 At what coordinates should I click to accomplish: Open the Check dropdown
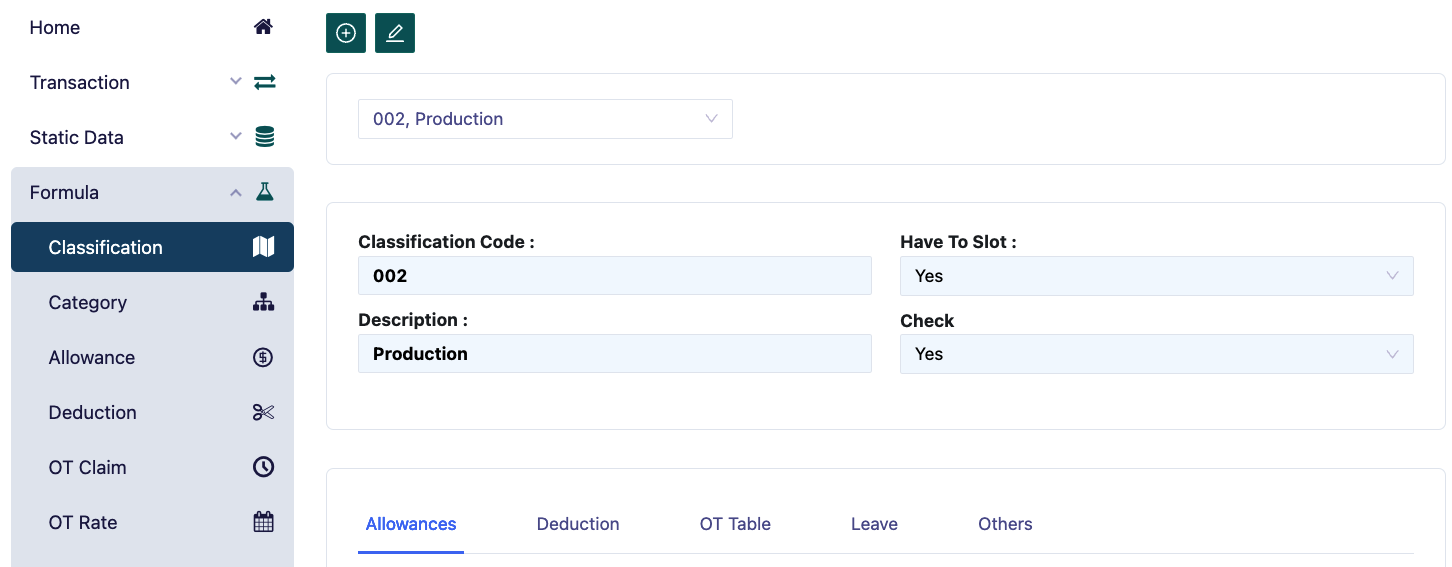coord(1156,354)
